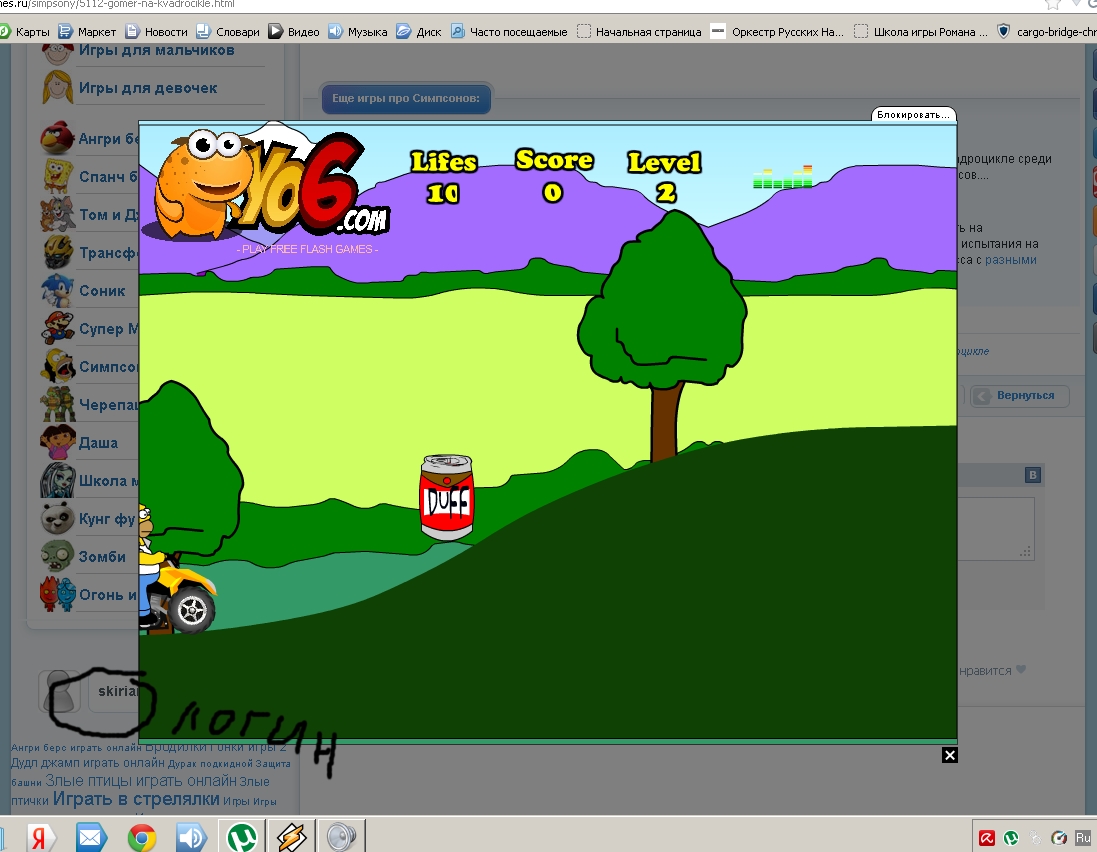
Task: Open the Ангри берс играть онлайн tag
Action: (76, 748)
